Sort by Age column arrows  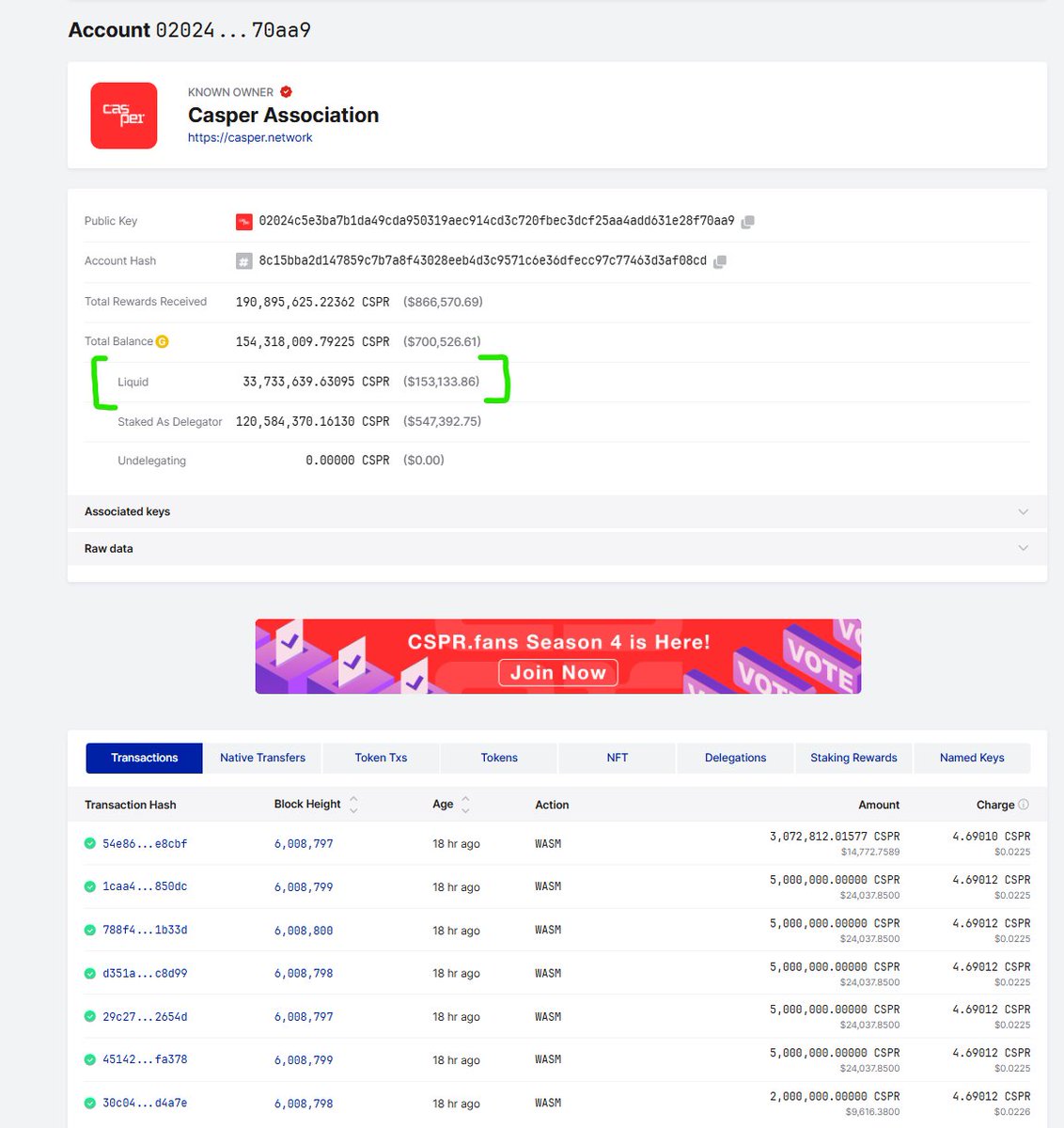click(465, 805)
